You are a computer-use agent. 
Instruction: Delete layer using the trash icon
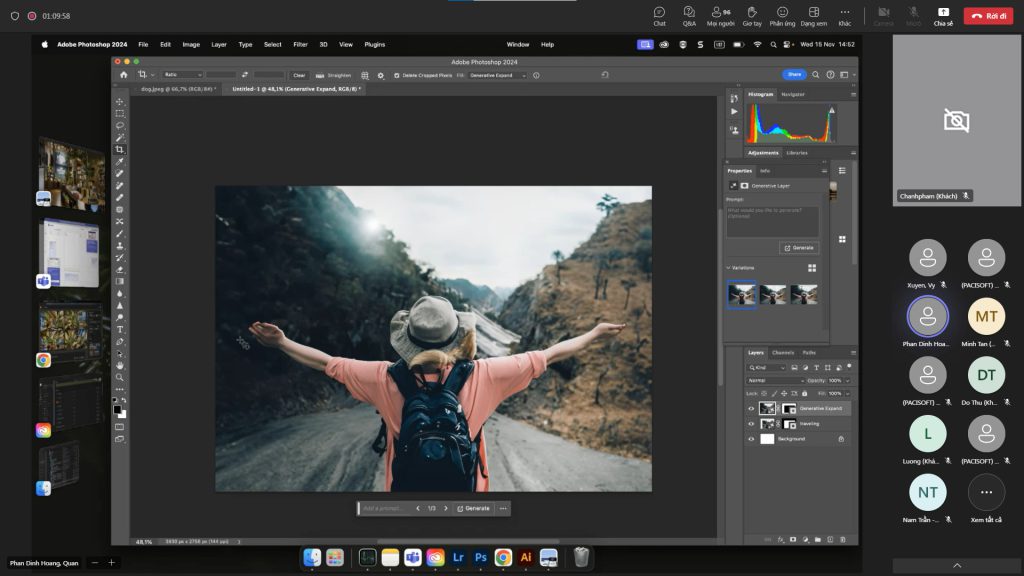click(x=843, y=540)
